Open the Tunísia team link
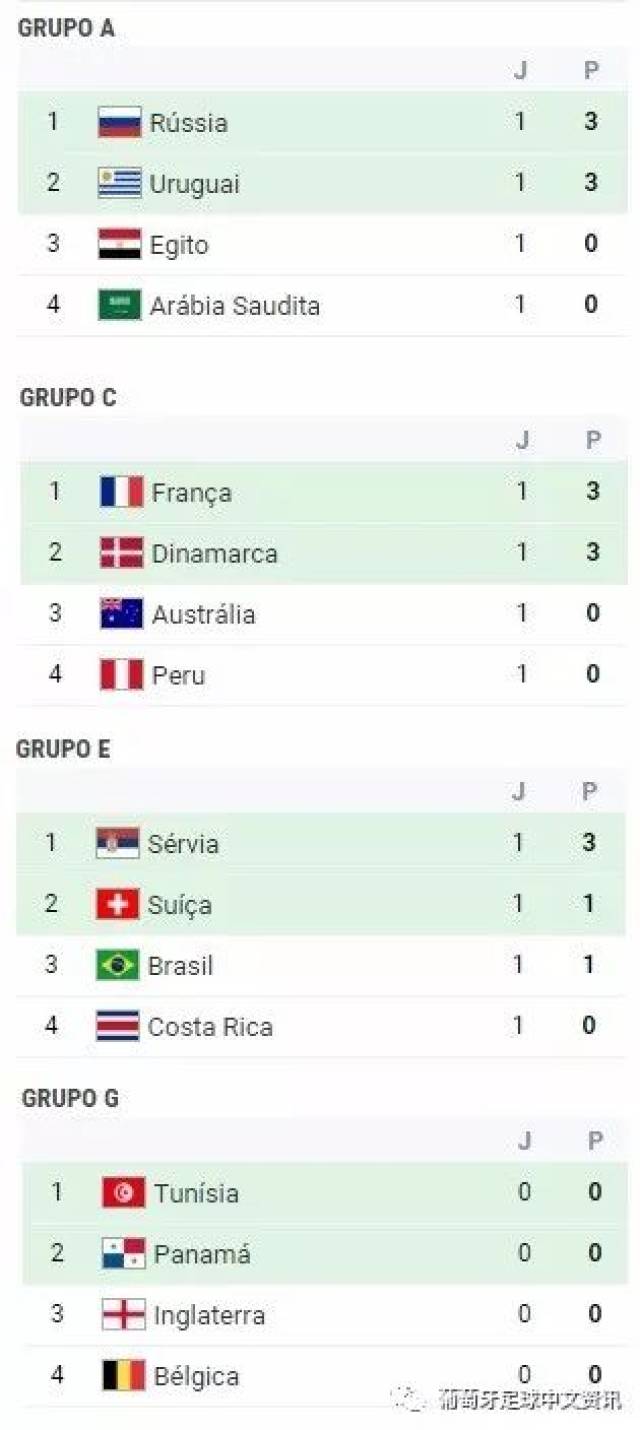640x1430 pixels. 196,1193
